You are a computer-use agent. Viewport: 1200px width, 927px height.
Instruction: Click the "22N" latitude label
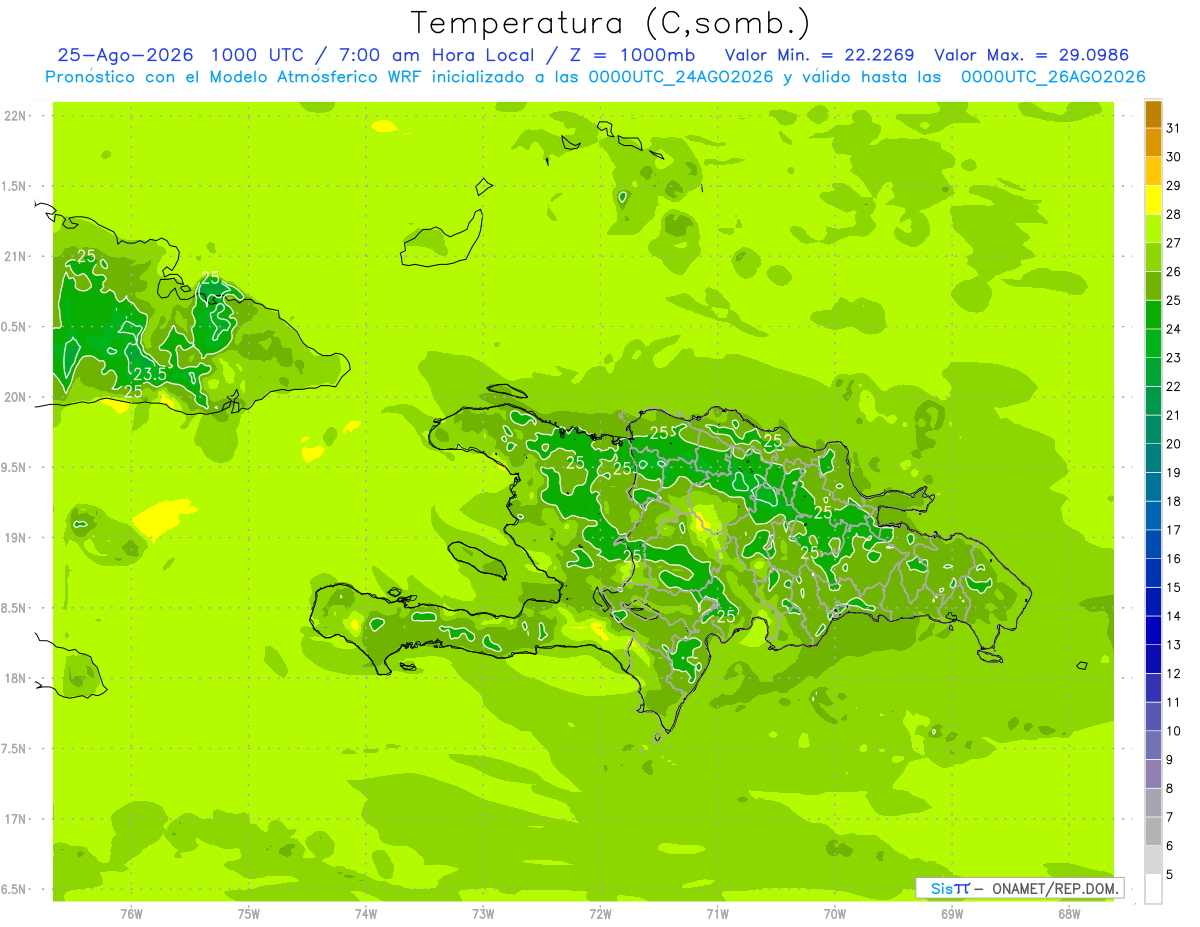click(14, 116)
